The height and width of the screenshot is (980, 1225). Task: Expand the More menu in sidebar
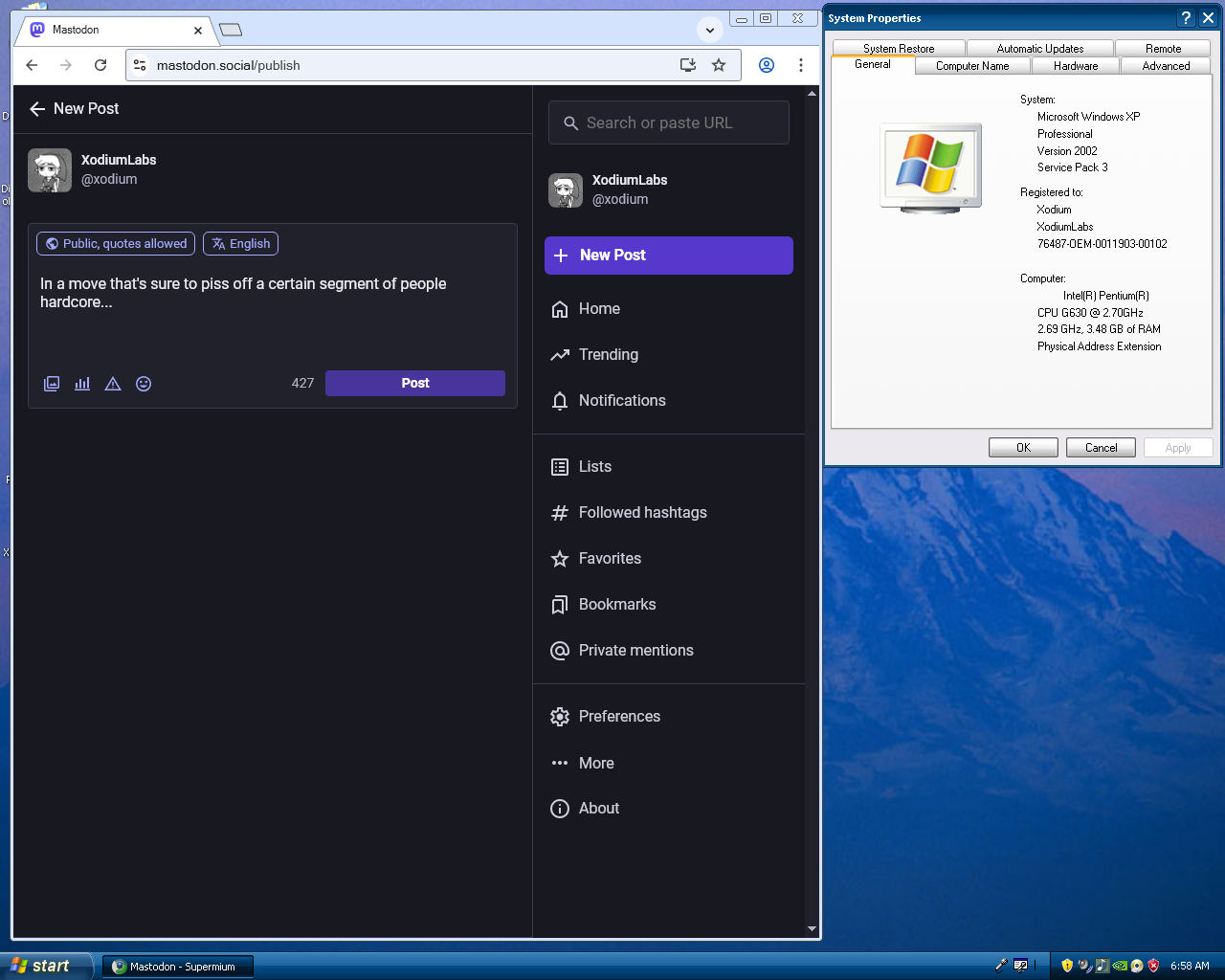click(x=582, y=763)
